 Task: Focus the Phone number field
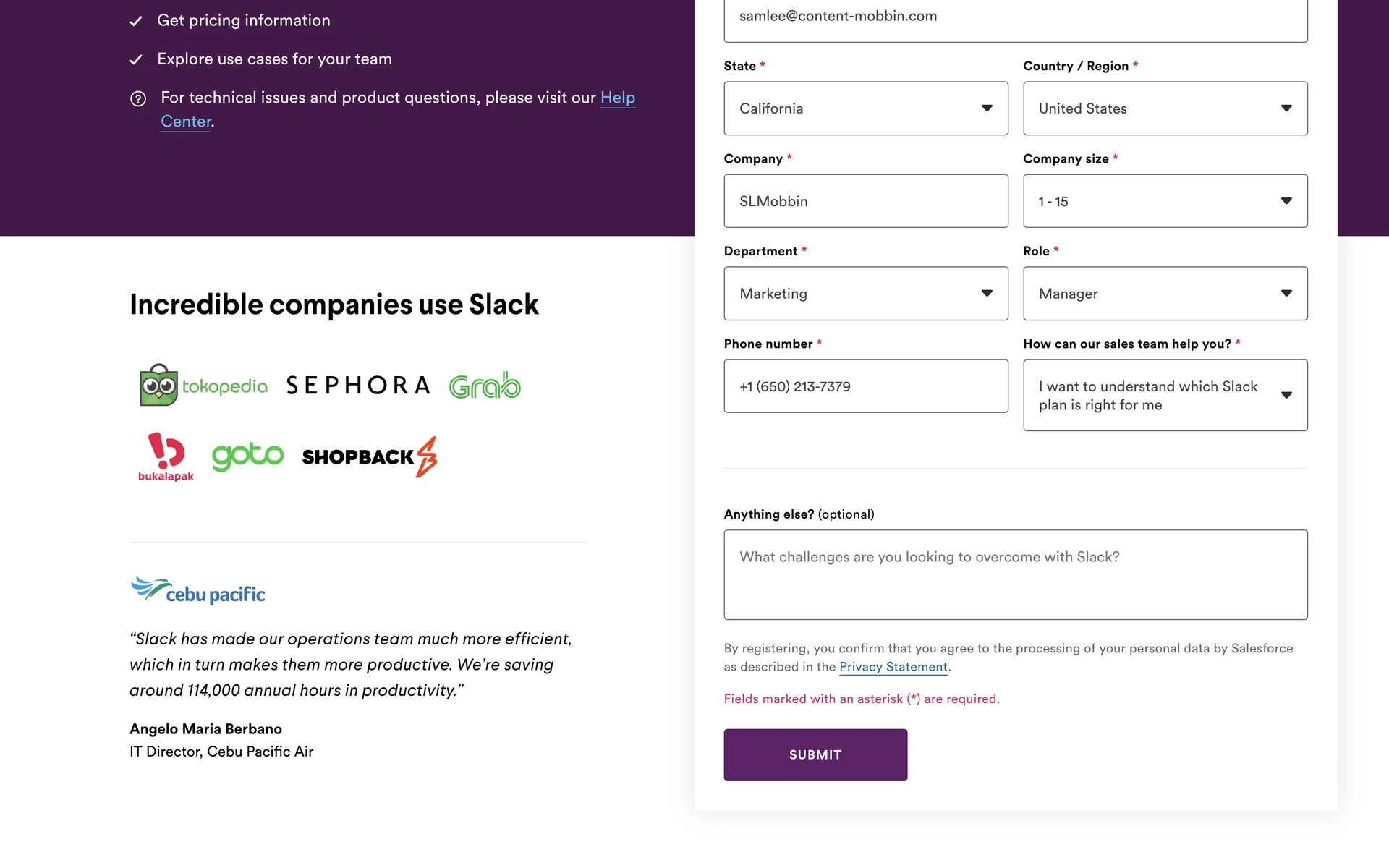pyautogui.click(x=865, y=386)
